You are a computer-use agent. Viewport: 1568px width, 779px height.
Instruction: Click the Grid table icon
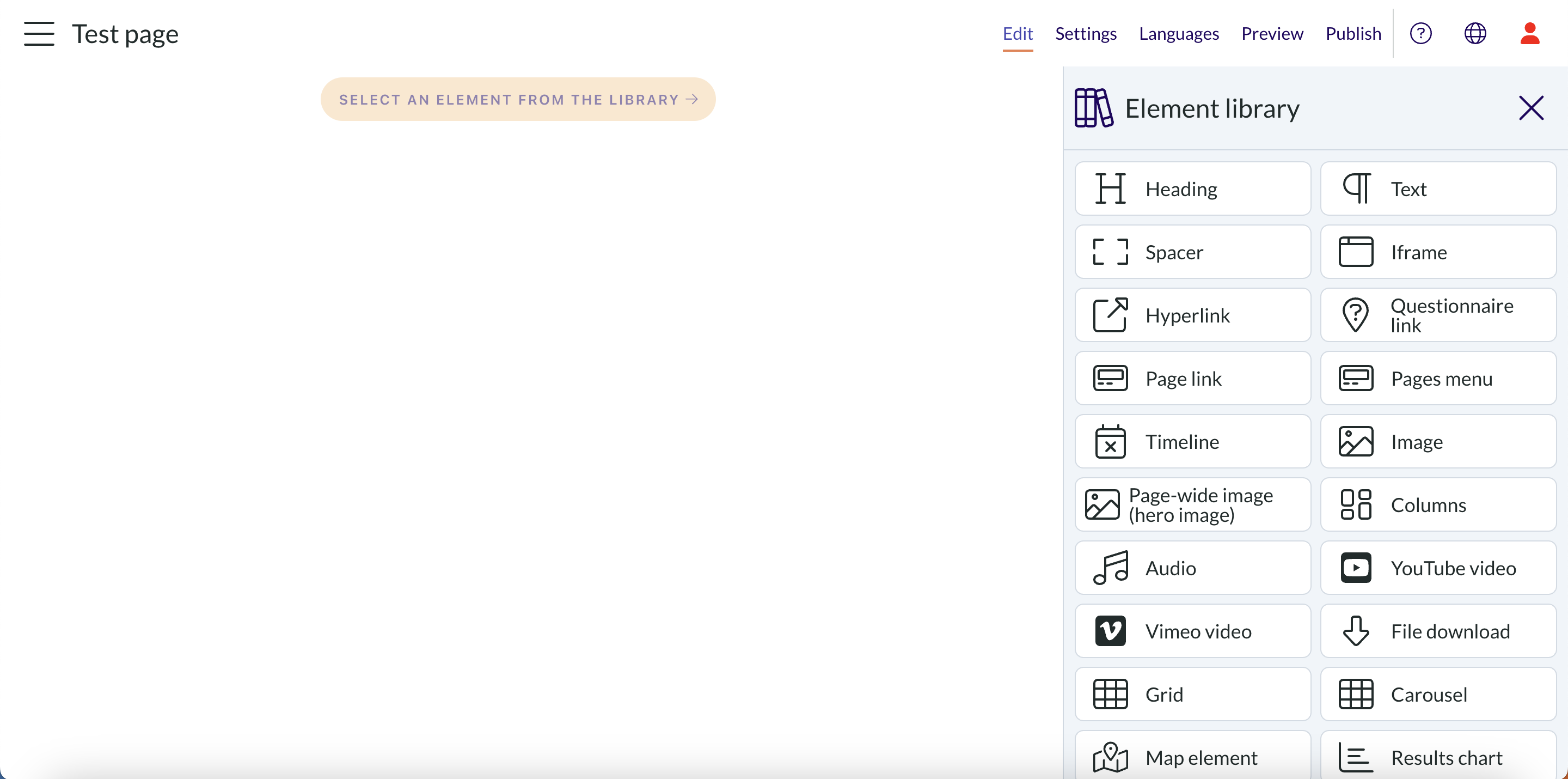1110,695
